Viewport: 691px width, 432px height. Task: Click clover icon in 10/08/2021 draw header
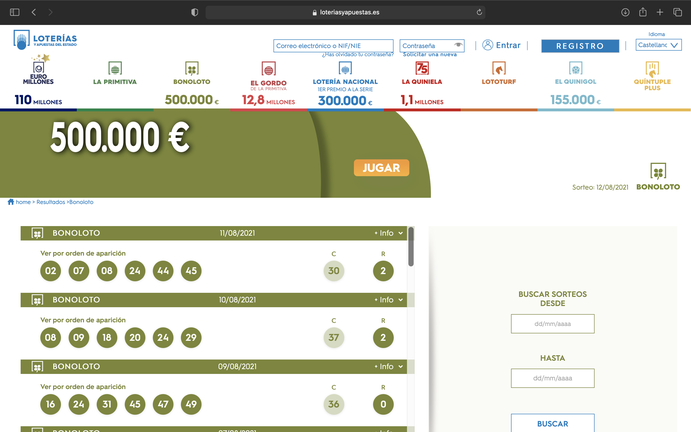pyautogui.click(x=37, y=300)
